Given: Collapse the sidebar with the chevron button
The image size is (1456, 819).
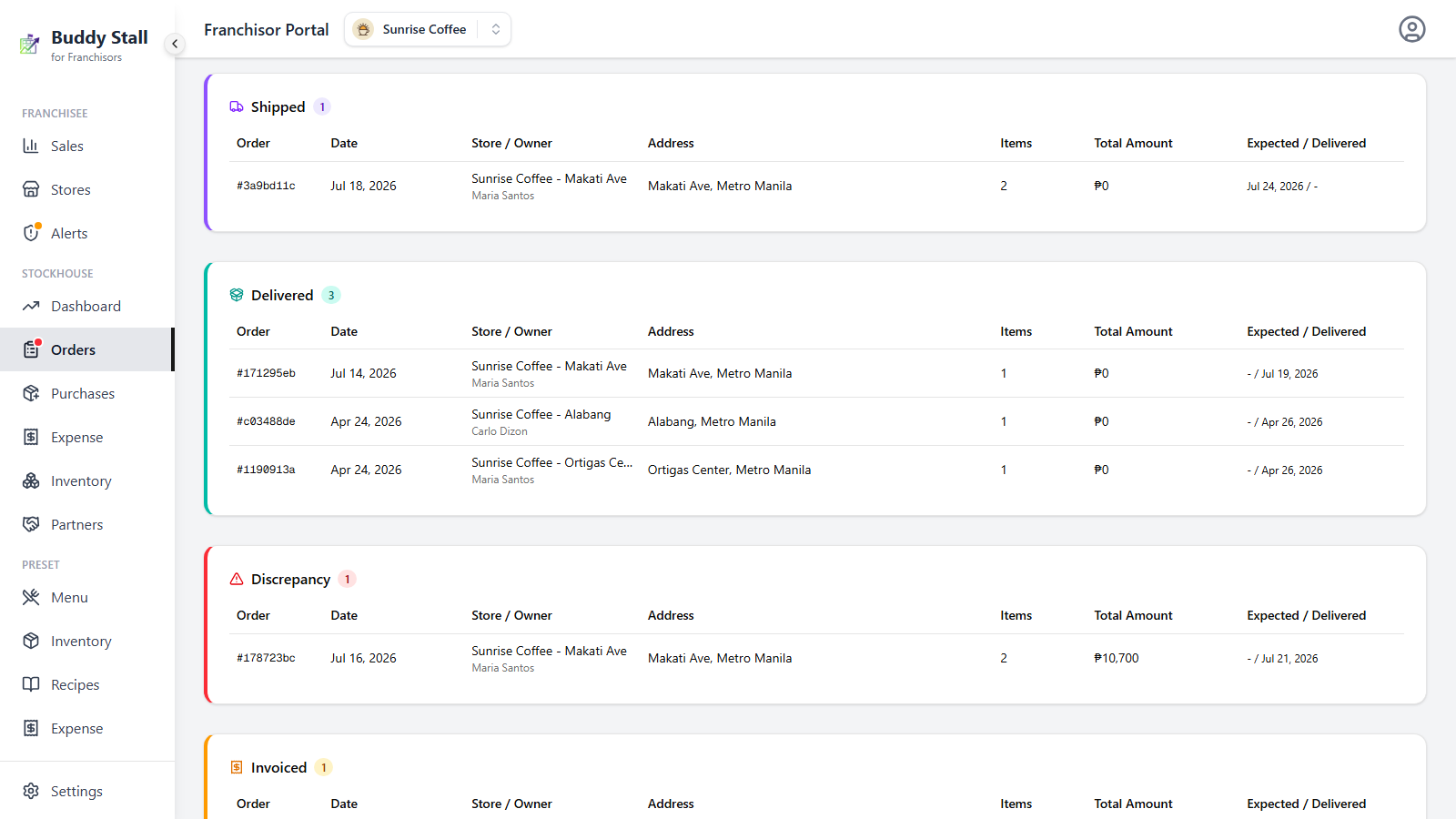Looking at the screenshot, I should 175,44.
